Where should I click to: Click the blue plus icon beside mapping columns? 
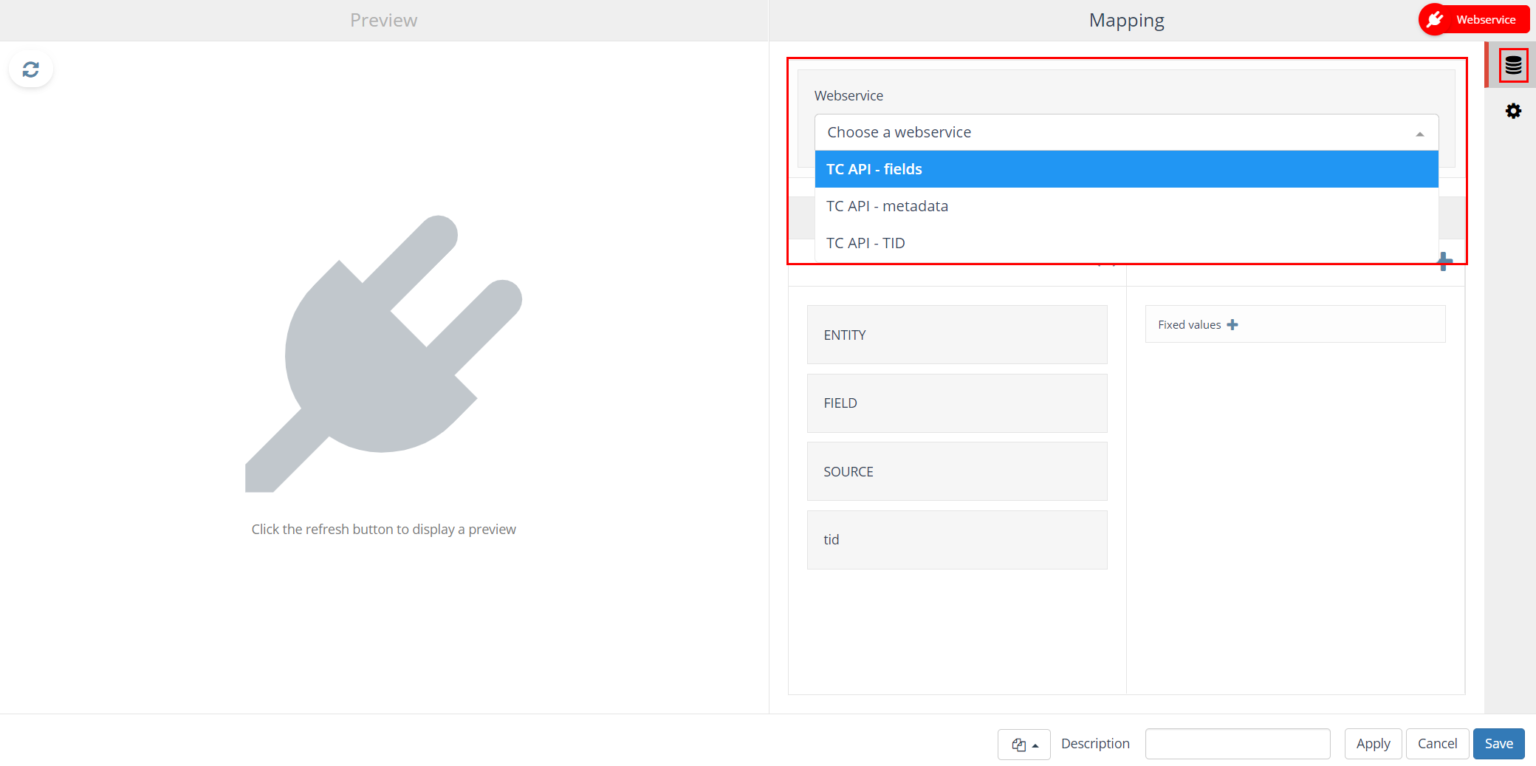pyautogui.click(x=1444, y=262)
